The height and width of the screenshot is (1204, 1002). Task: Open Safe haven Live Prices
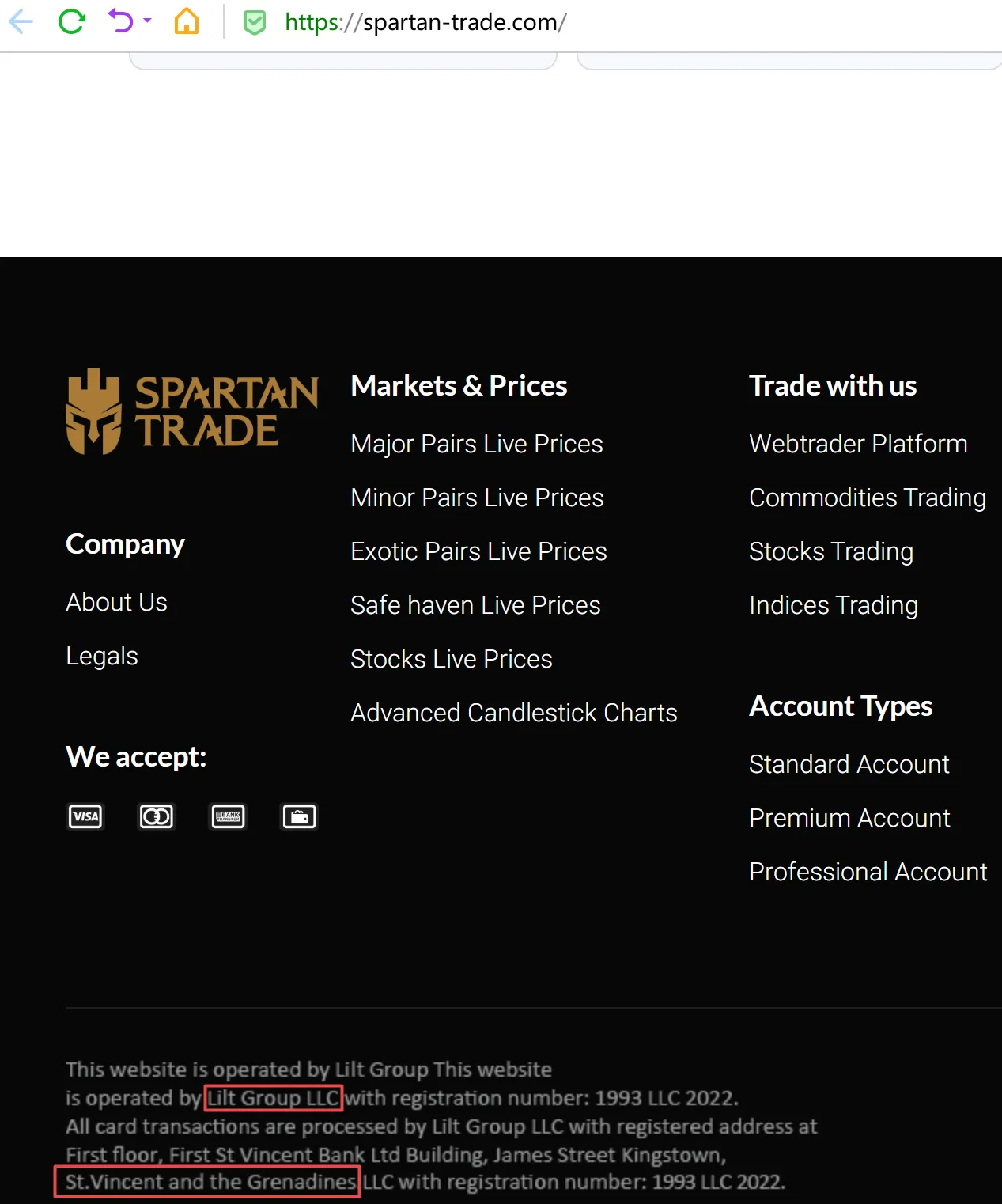(x=476, y=605)
